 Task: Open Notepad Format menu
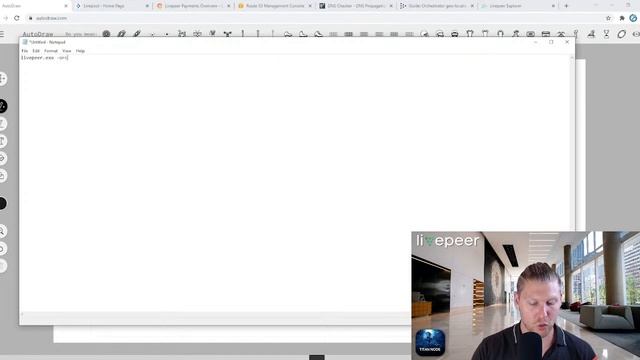[51, 51]
